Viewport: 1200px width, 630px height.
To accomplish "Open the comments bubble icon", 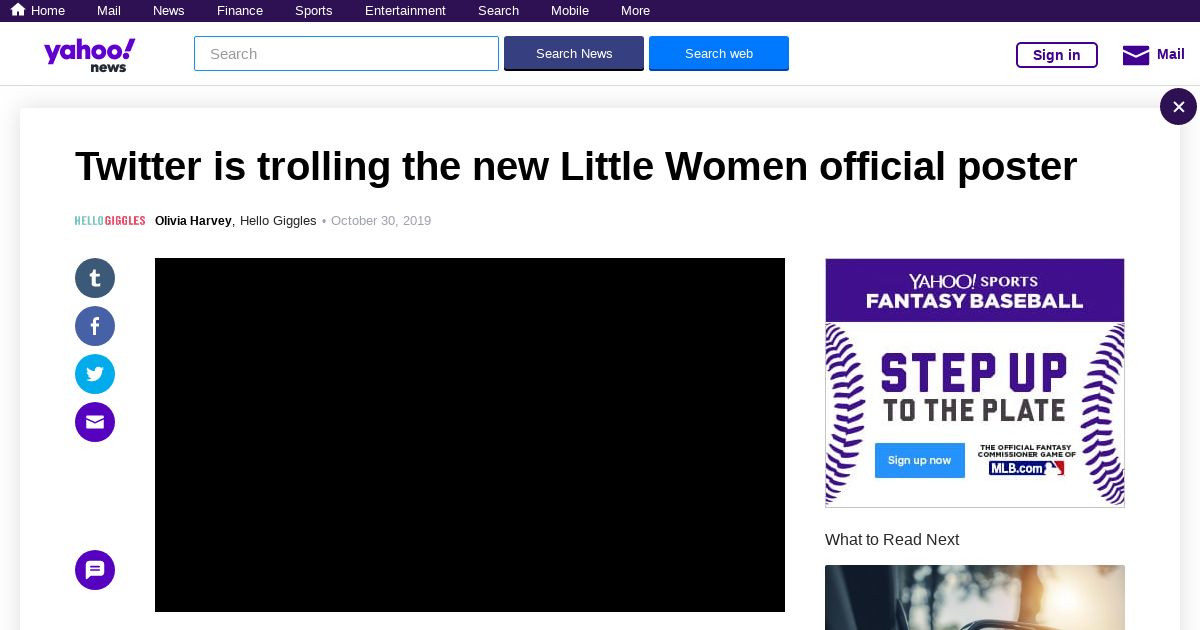I will [x=95, y=570].
